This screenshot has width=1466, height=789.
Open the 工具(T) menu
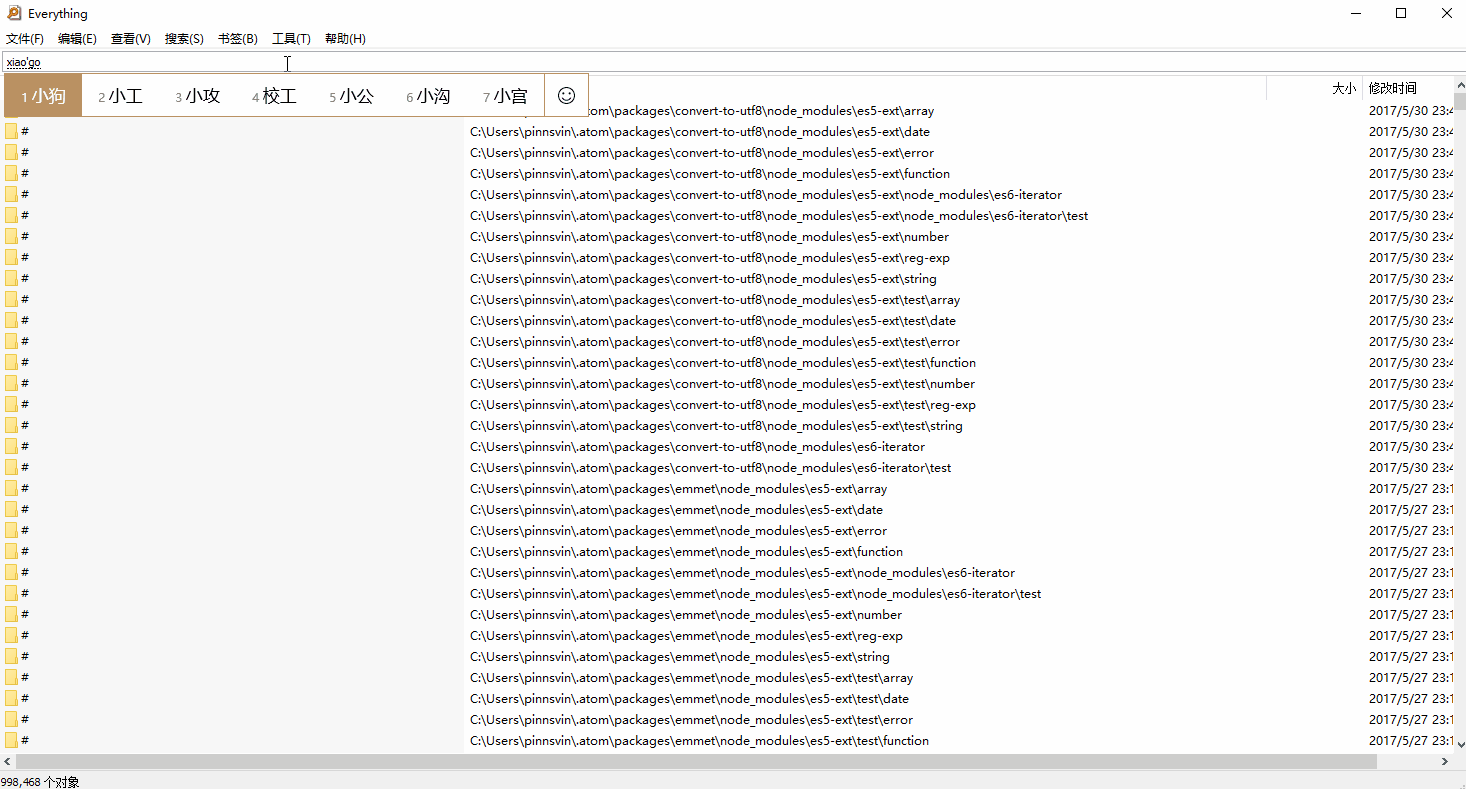[x=291, y=39]
